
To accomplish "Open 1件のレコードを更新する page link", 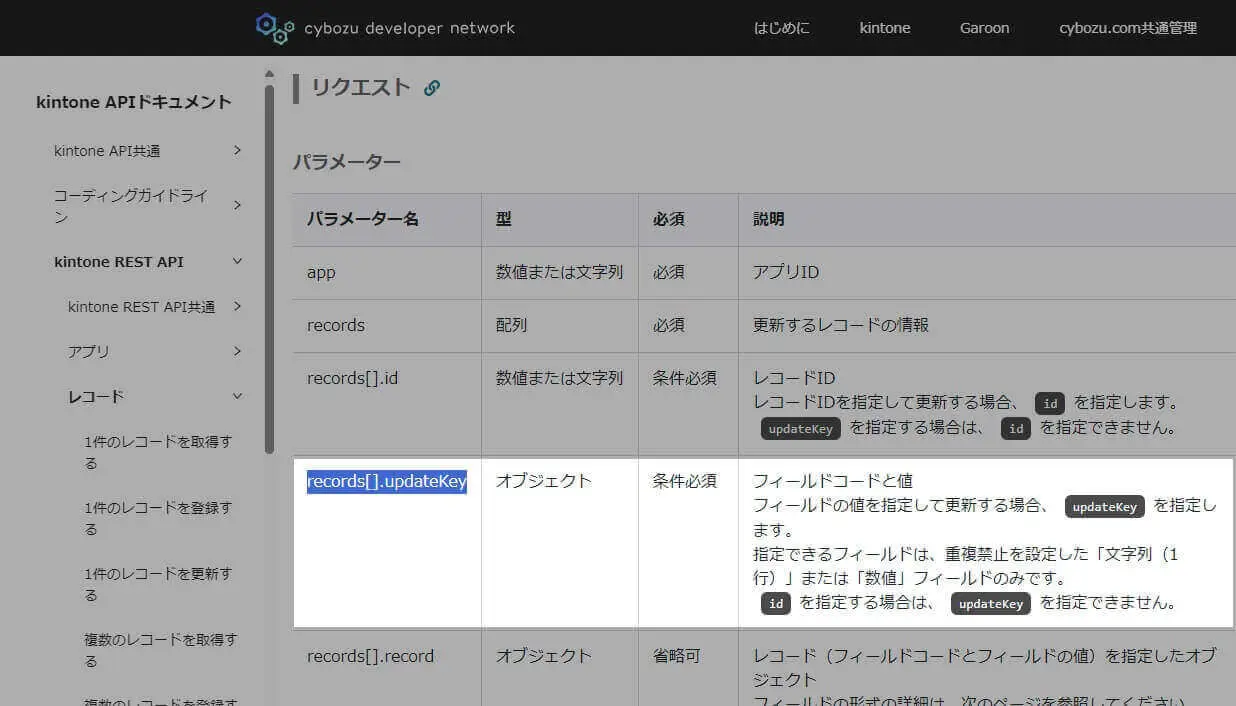I will tap(158, 584).
